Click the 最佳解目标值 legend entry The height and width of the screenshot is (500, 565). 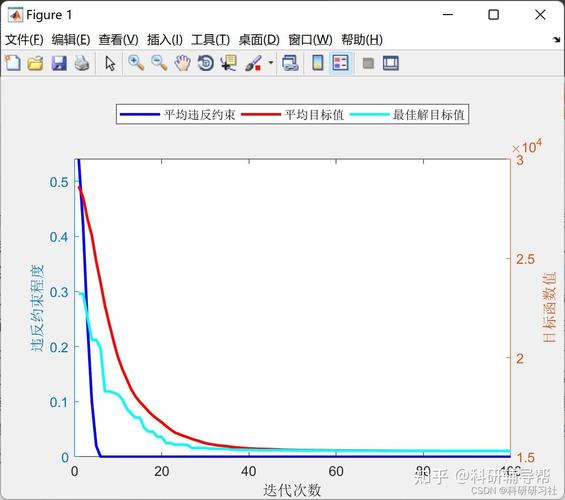click(428, 115)
